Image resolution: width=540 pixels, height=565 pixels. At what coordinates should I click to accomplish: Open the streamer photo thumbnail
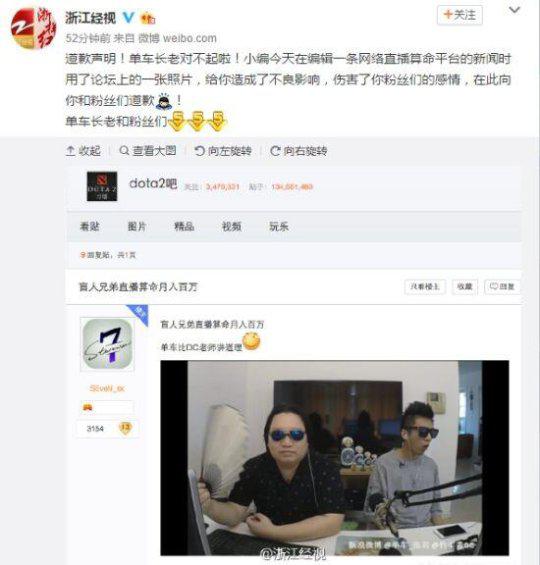coord(334,458)
